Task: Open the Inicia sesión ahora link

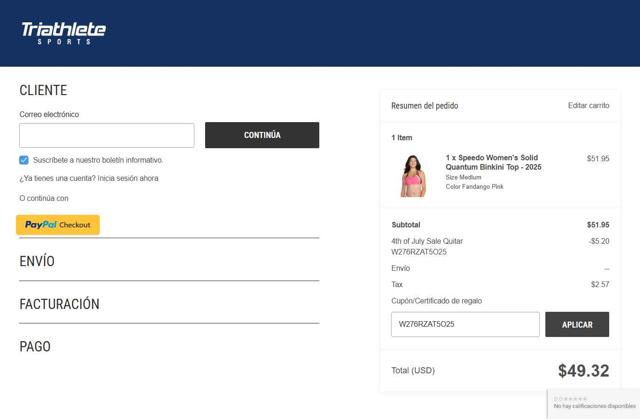Action: point(128,178)
